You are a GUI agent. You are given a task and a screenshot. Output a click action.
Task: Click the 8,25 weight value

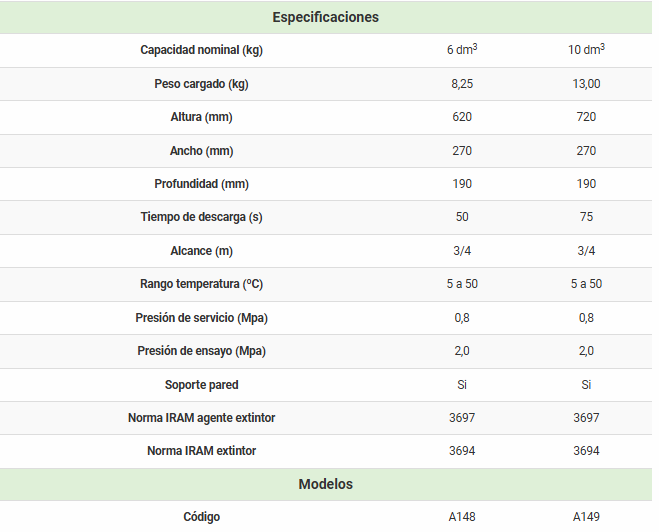point(462,84)
